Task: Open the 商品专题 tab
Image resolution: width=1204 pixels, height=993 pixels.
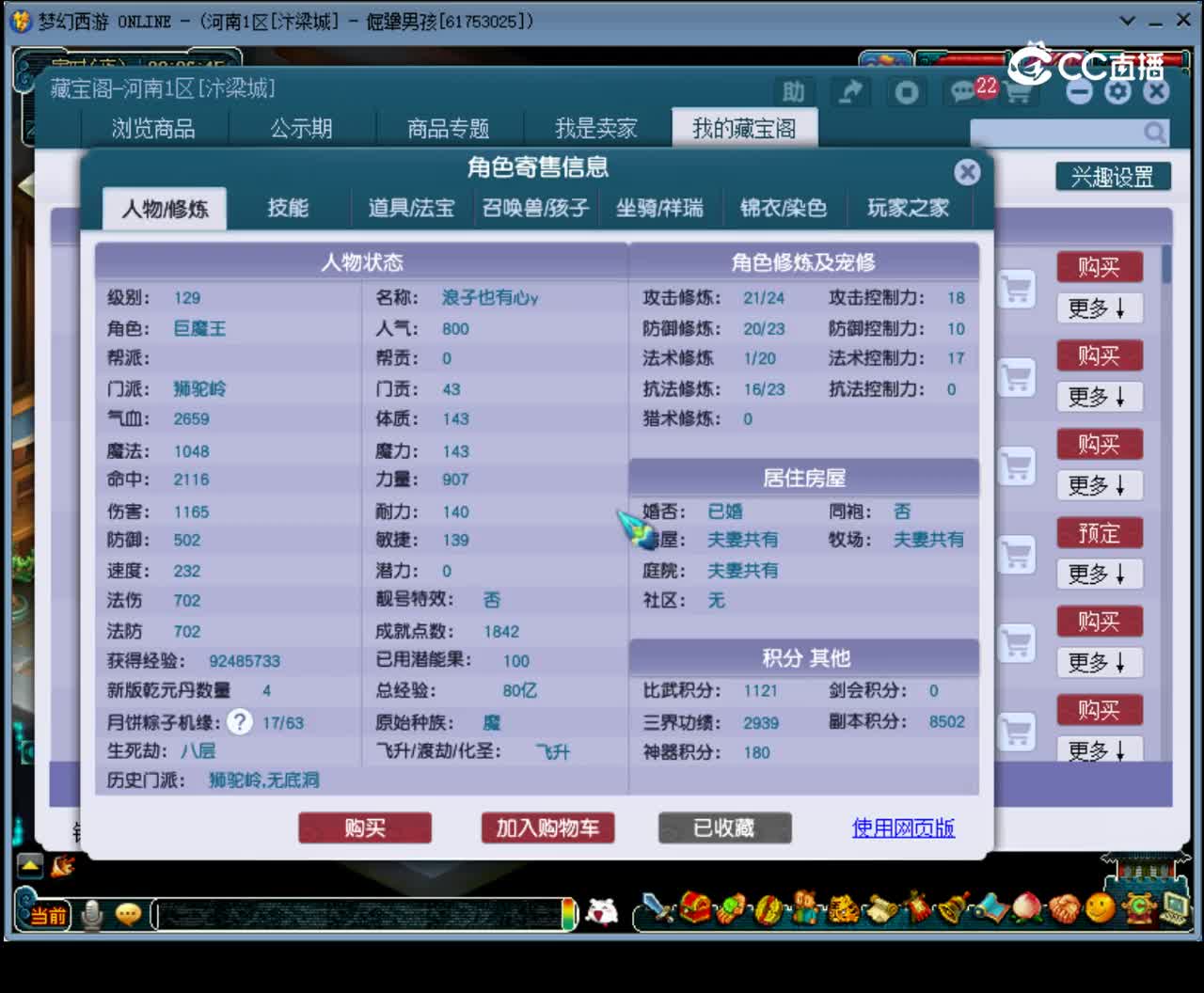Action: click(x=449, y=129)
